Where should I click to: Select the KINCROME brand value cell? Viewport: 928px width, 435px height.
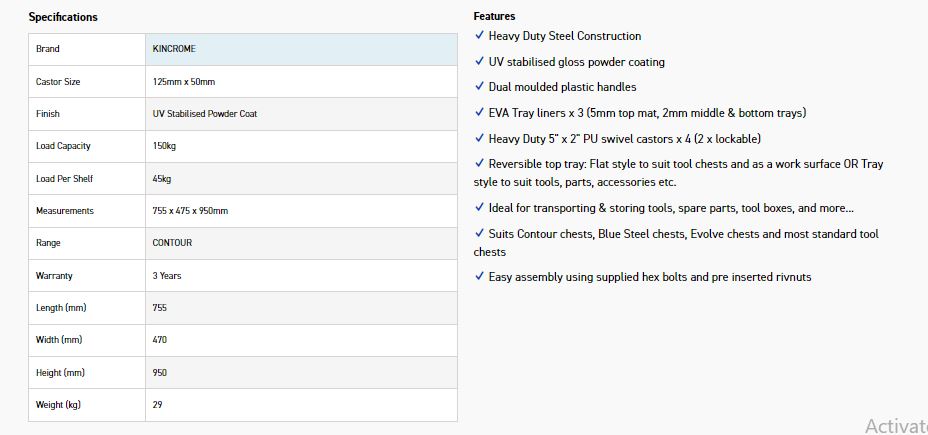pyautogui.click(x=173, y=49)
